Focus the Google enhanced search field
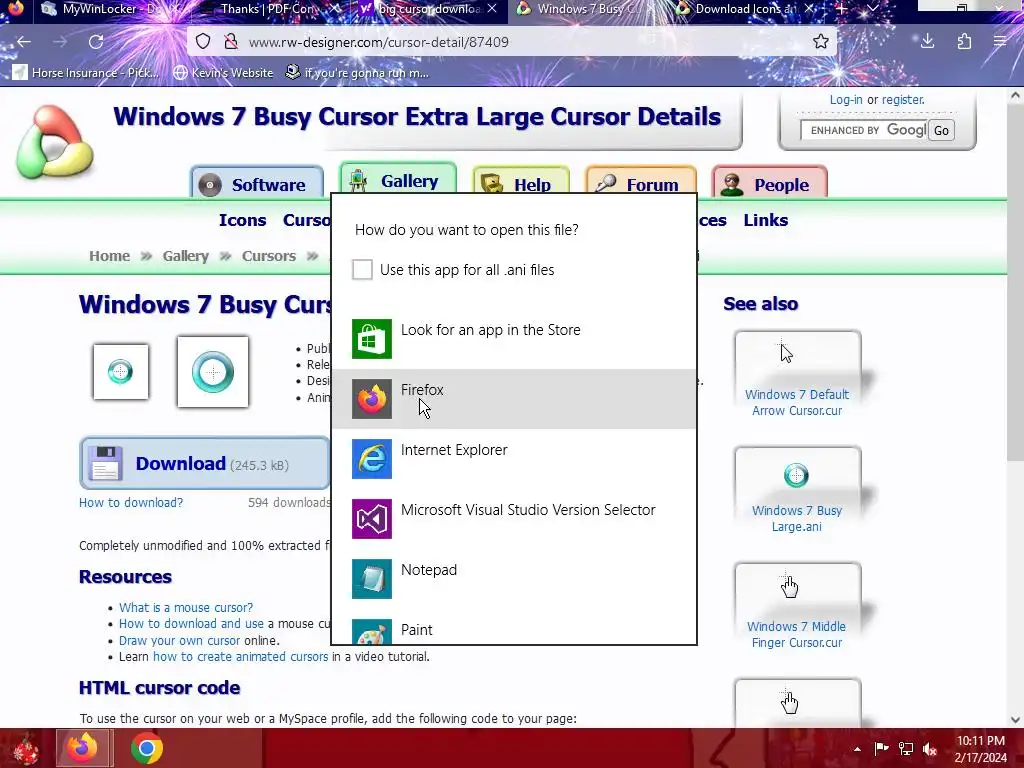Screen dimensions: 1024x768 [x=863, y=130]
